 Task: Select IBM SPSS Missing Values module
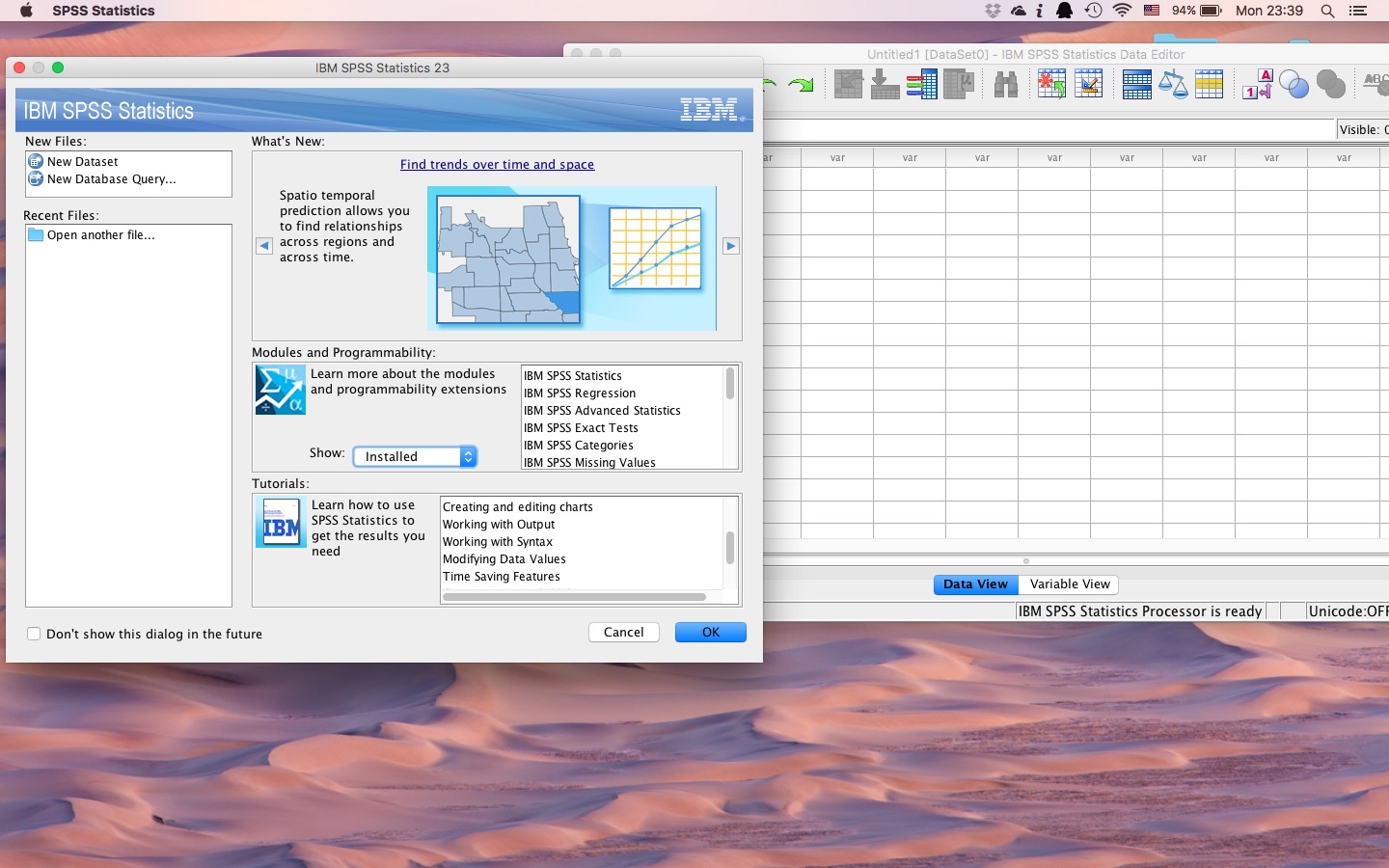589,463
